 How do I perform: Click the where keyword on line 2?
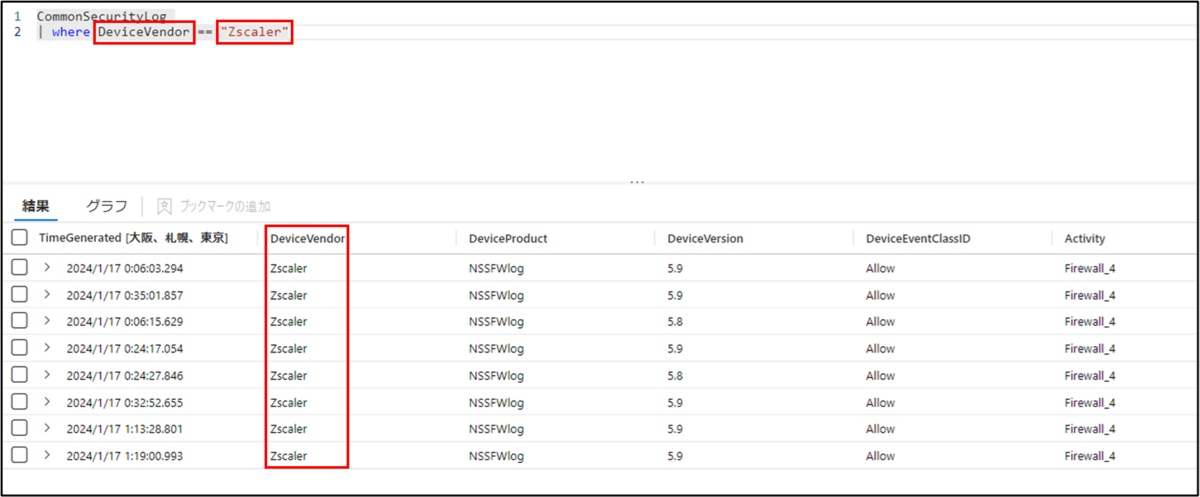tap(71, 33)
